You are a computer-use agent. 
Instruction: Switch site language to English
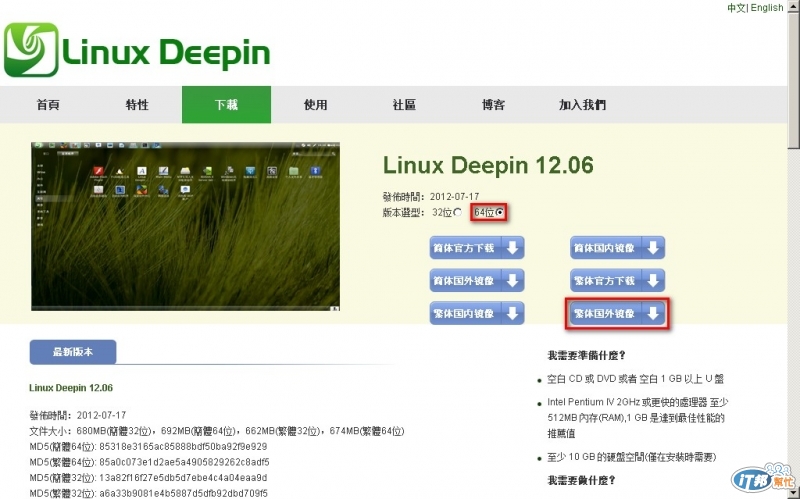click(767, 8)
